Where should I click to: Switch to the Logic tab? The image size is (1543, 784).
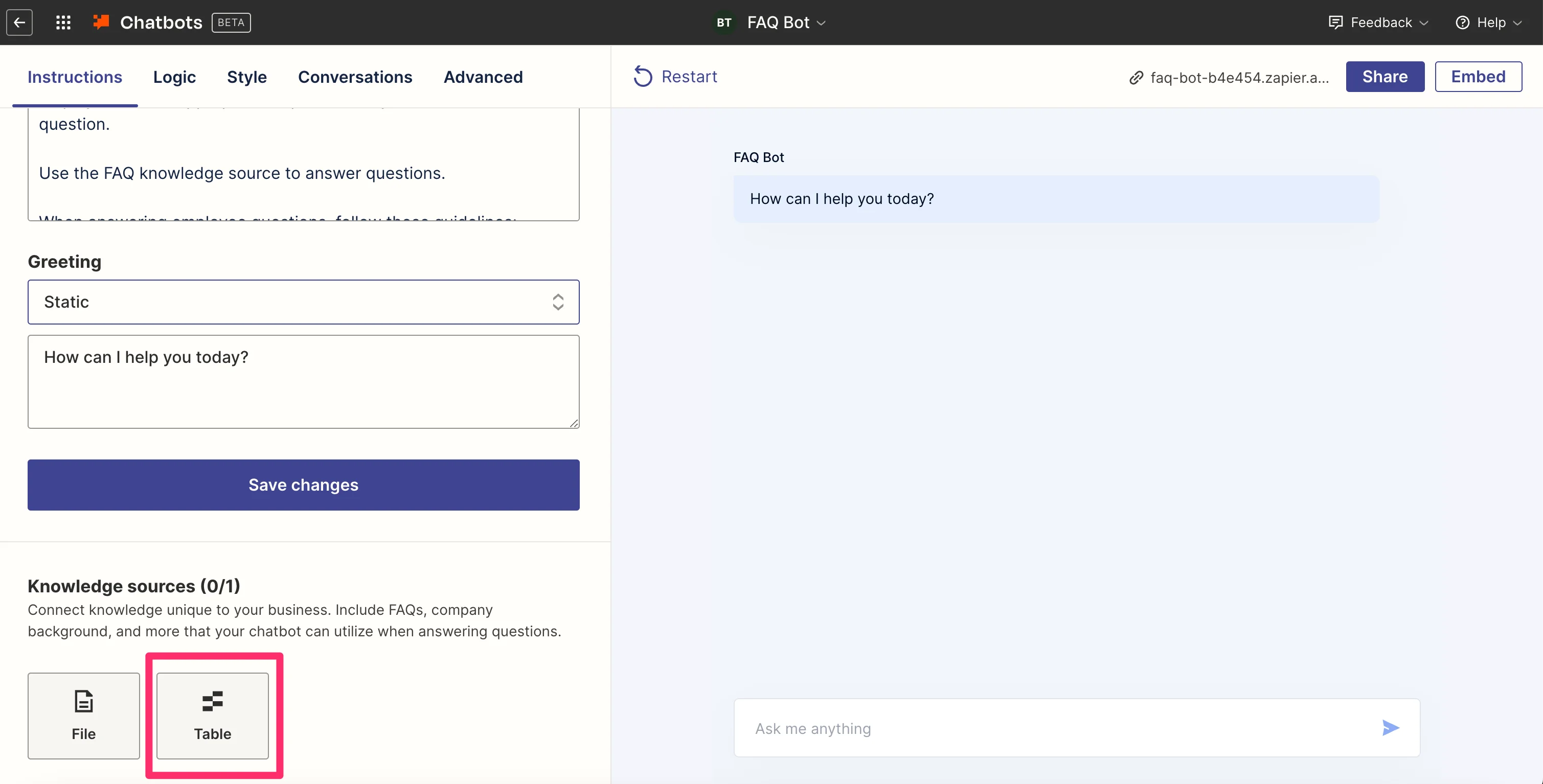coord(174,77)
